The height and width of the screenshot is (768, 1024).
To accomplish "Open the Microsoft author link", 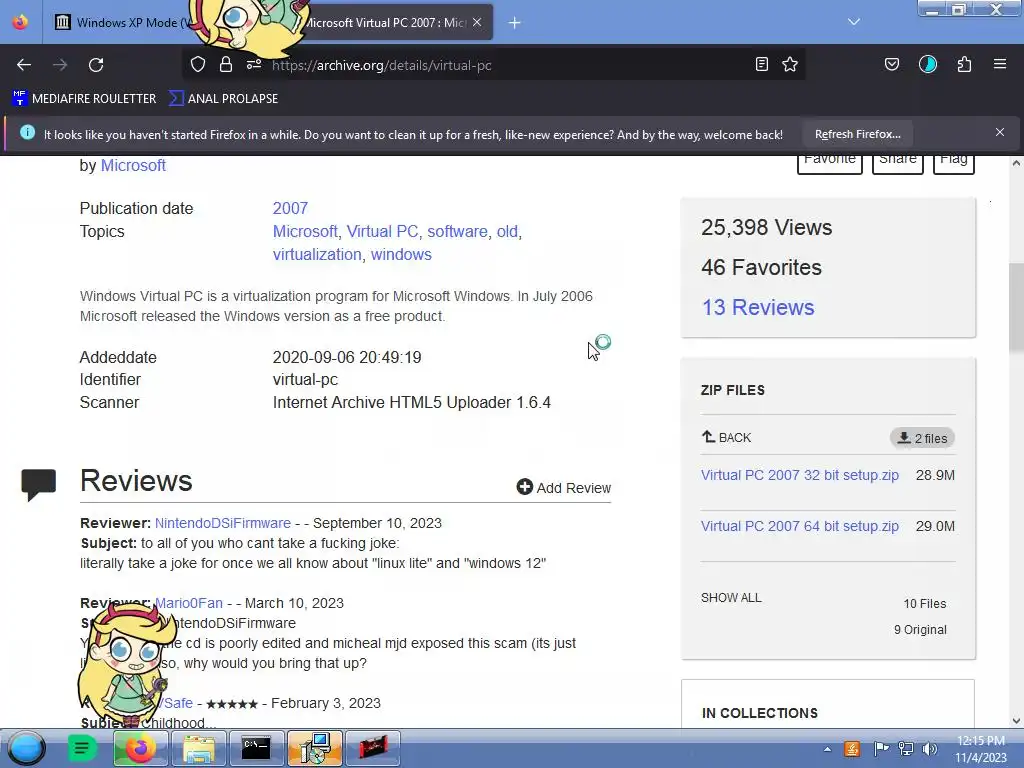I will click(x=133, y=166).
